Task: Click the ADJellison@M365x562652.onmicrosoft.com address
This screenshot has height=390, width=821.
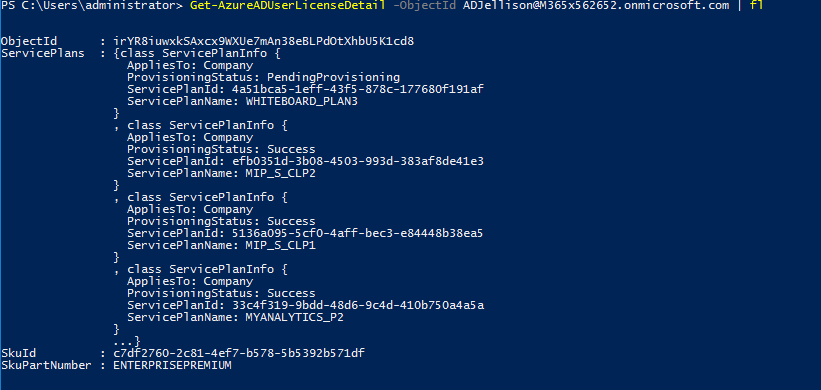Action: pos(596,6)
